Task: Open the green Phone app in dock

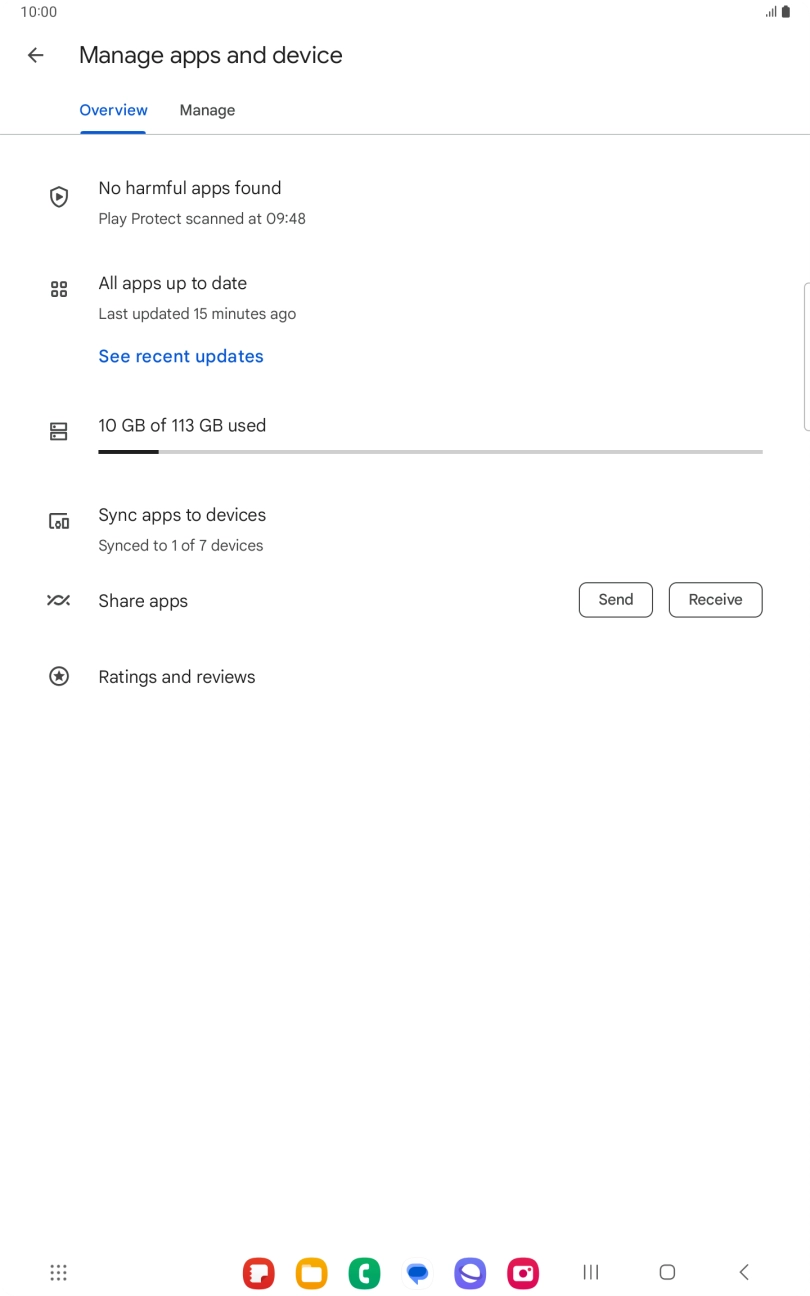Action: pyautogui.click(x=364, y=1273)
